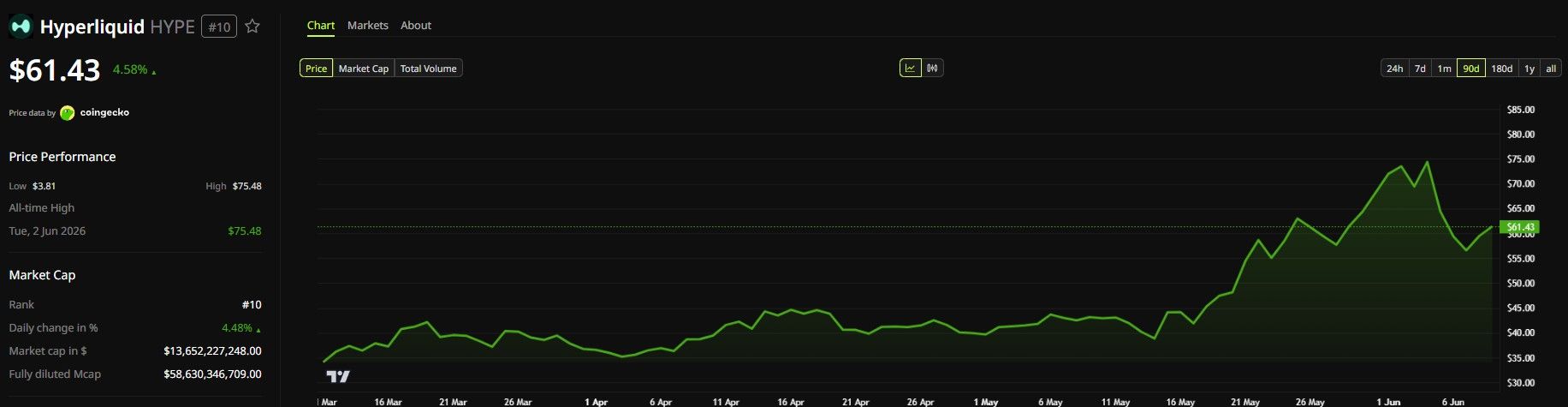Click the TradingView logo on chart
This screenshot has width=1568, height=407.
338,376
